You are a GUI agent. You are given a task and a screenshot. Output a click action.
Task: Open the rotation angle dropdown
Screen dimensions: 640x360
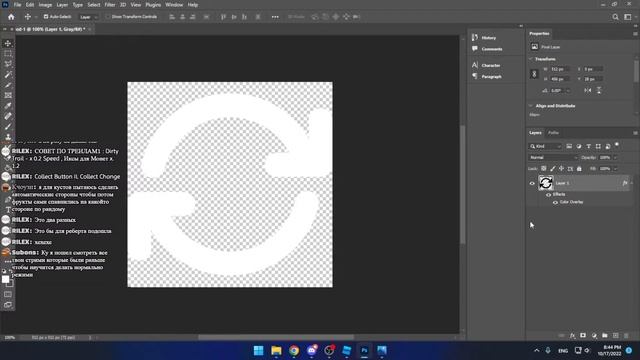tap(568, 91)
